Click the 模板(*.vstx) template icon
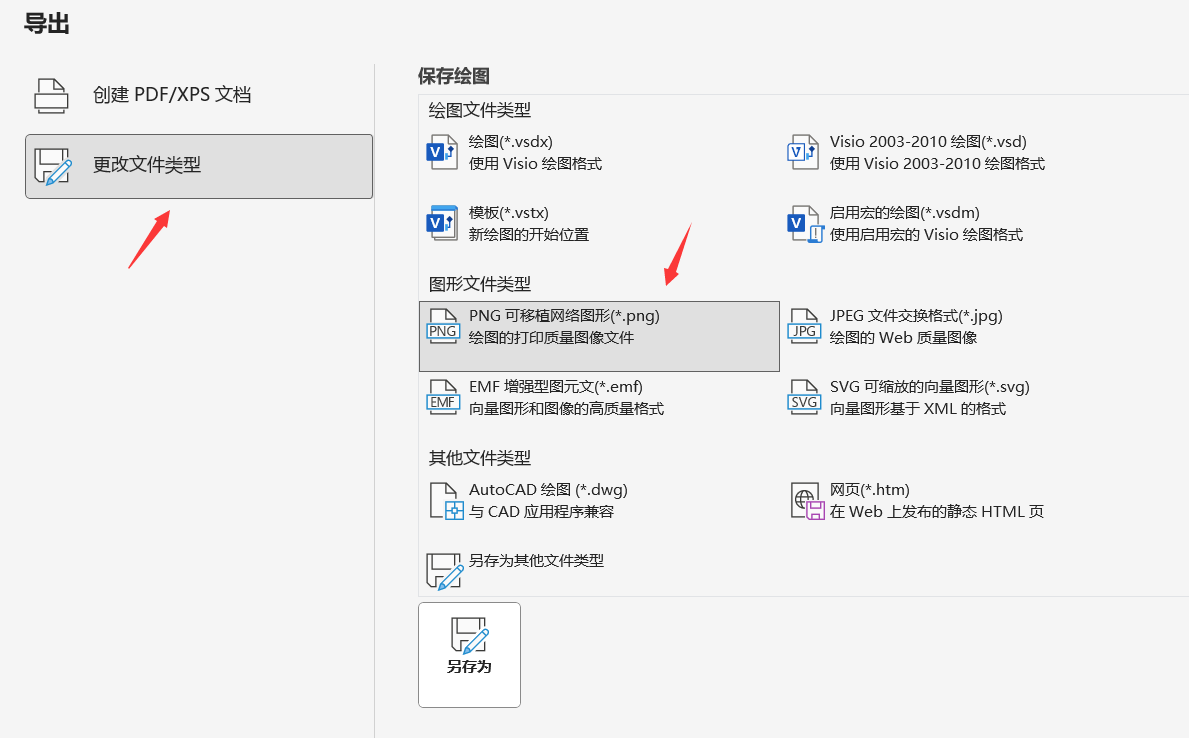This screenshot has height=738, width=1189. point(442,223)
